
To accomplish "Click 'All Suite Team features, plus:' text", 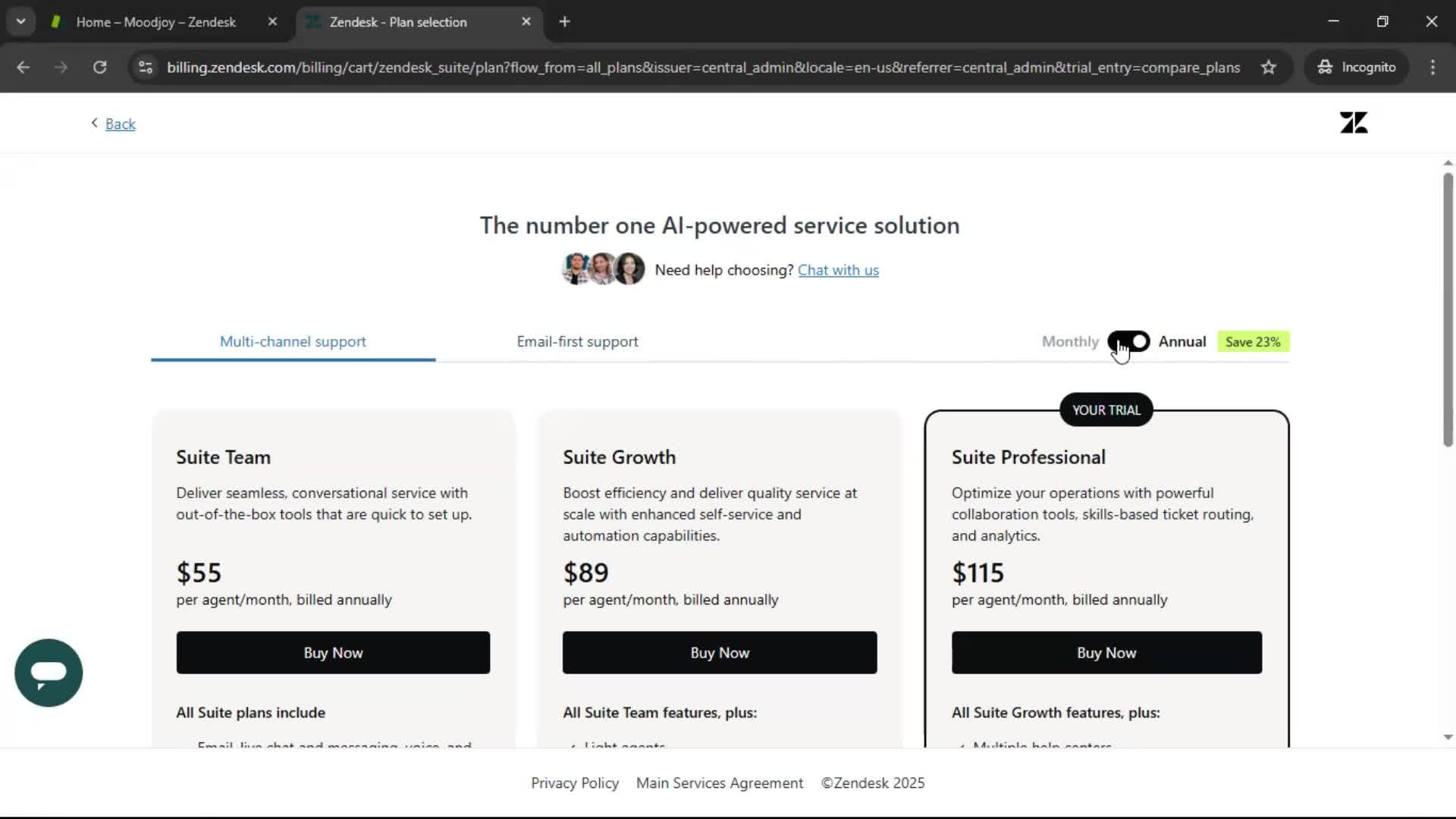I will point(660,713).
